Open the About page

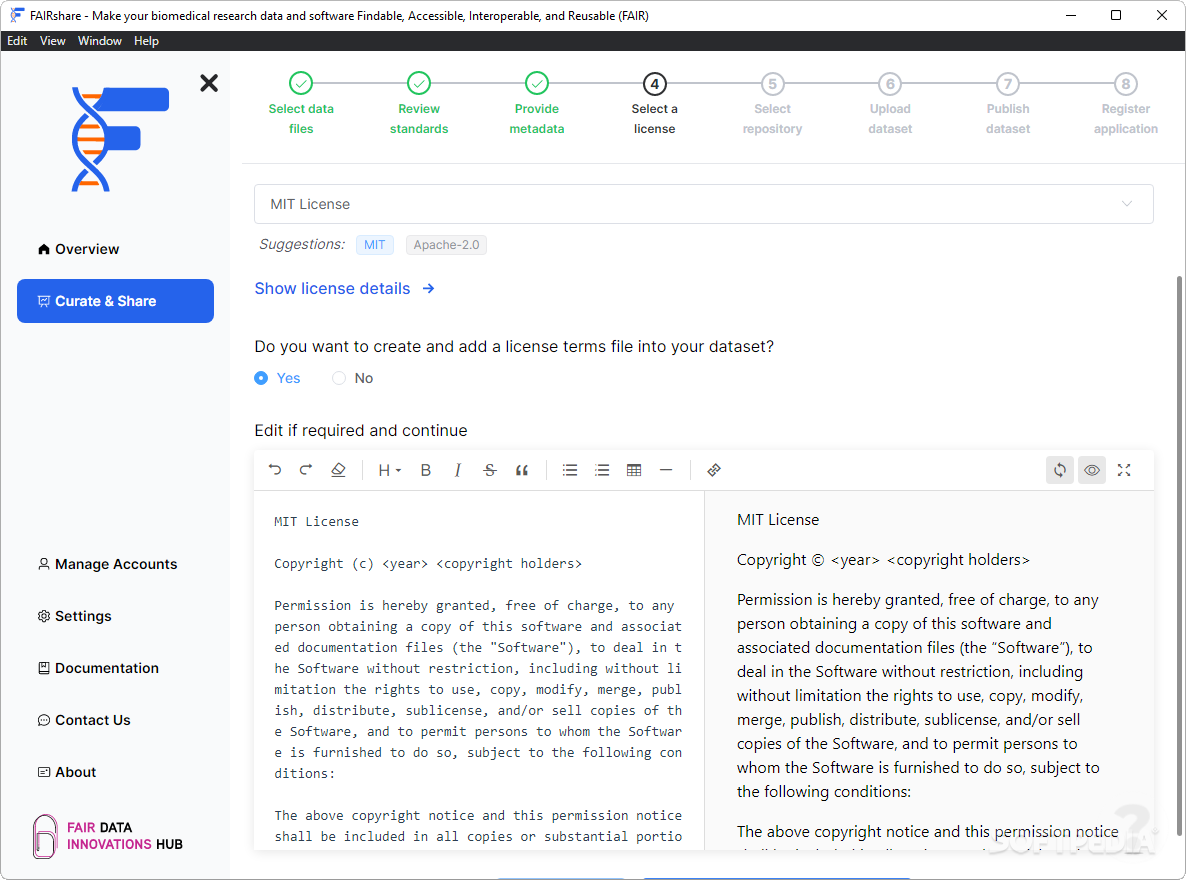pos(67,772)
